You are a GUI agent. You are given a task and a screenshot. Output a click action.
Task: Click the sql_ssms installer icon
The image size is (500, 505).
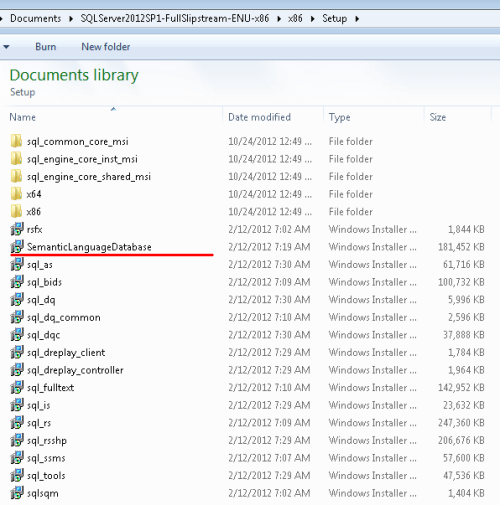(x=17, y=458)
